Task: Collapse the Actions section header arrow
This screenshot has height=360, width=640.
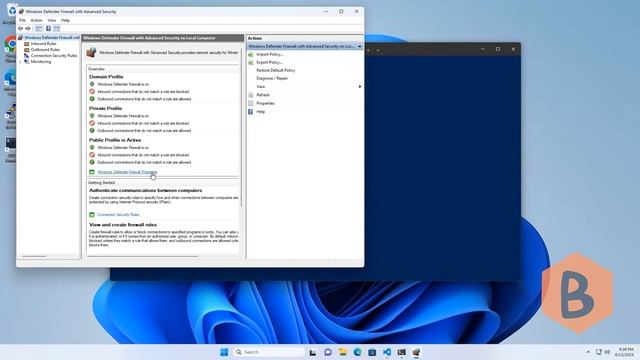Action: click(x=360, y=47)
